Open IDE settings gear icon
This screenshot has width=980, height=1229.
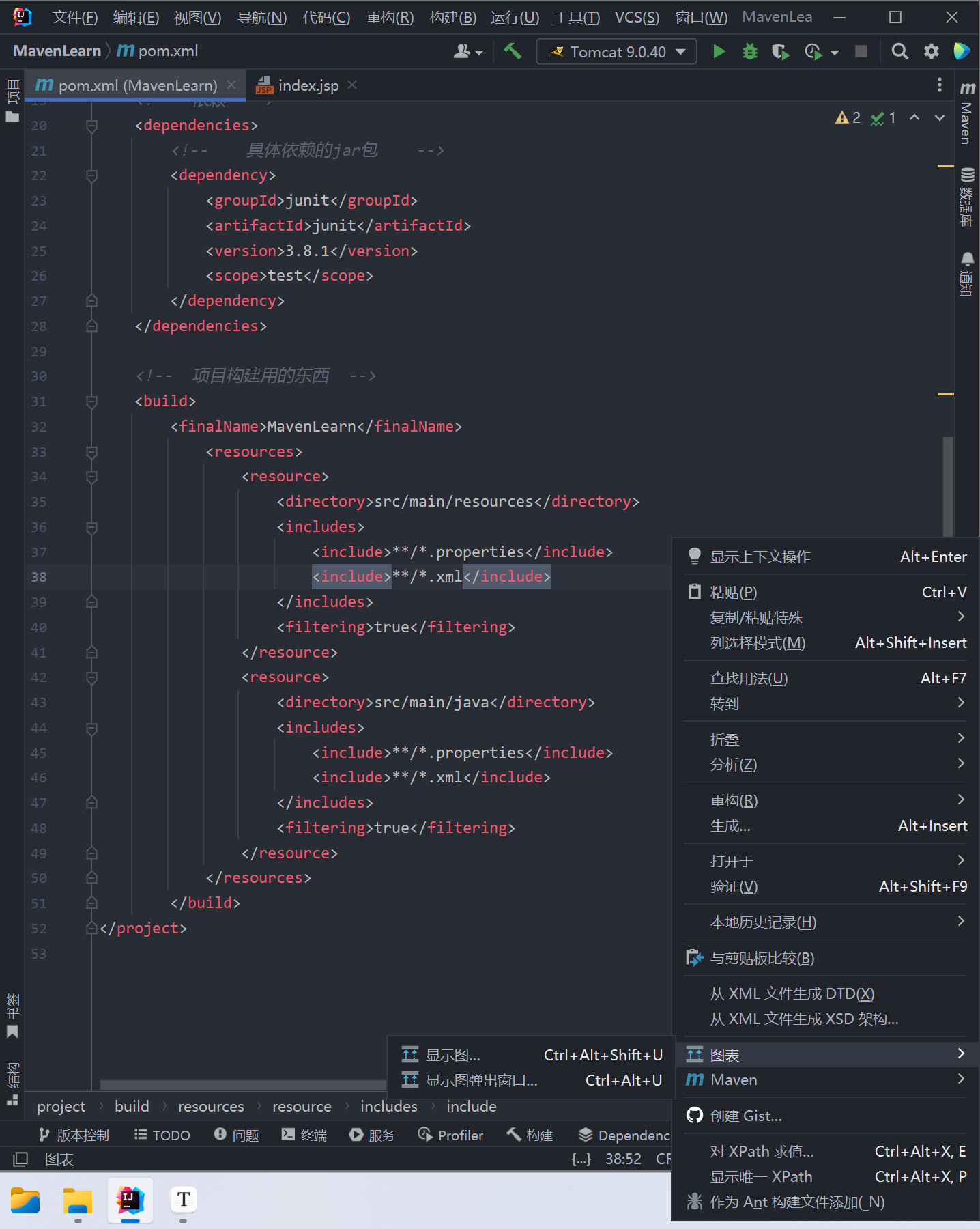tap(931, 52)
